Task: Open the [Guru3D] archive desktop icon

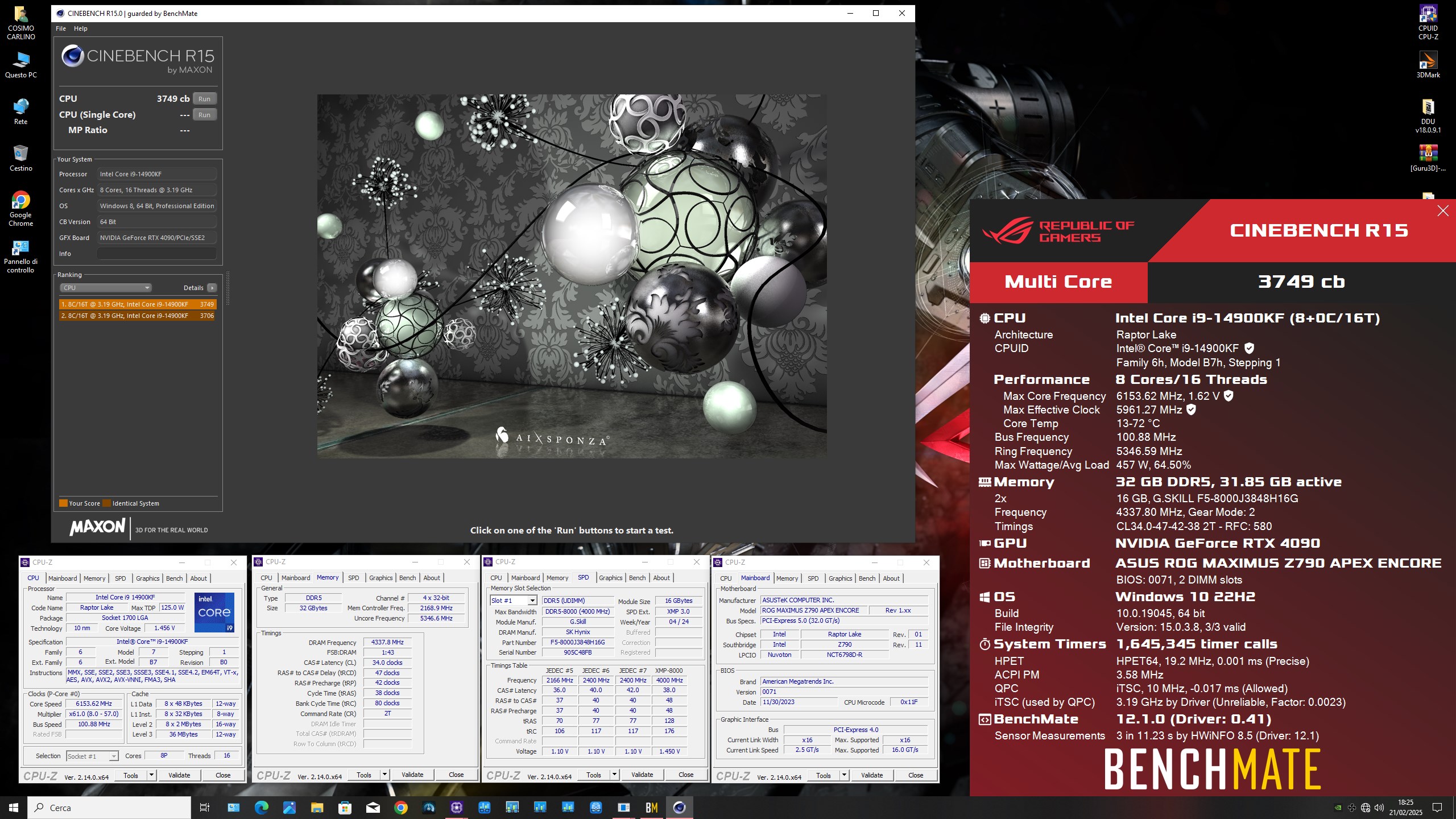Action: (x=1428, y=159)
